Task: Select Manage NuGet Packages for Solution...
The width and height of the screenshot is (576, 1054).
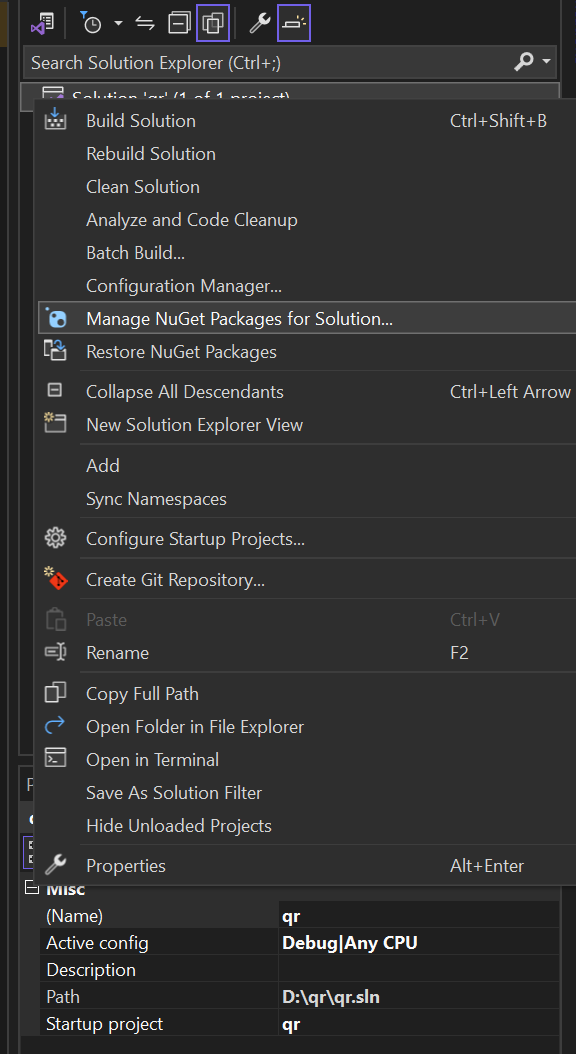Action: pos(307,319)
